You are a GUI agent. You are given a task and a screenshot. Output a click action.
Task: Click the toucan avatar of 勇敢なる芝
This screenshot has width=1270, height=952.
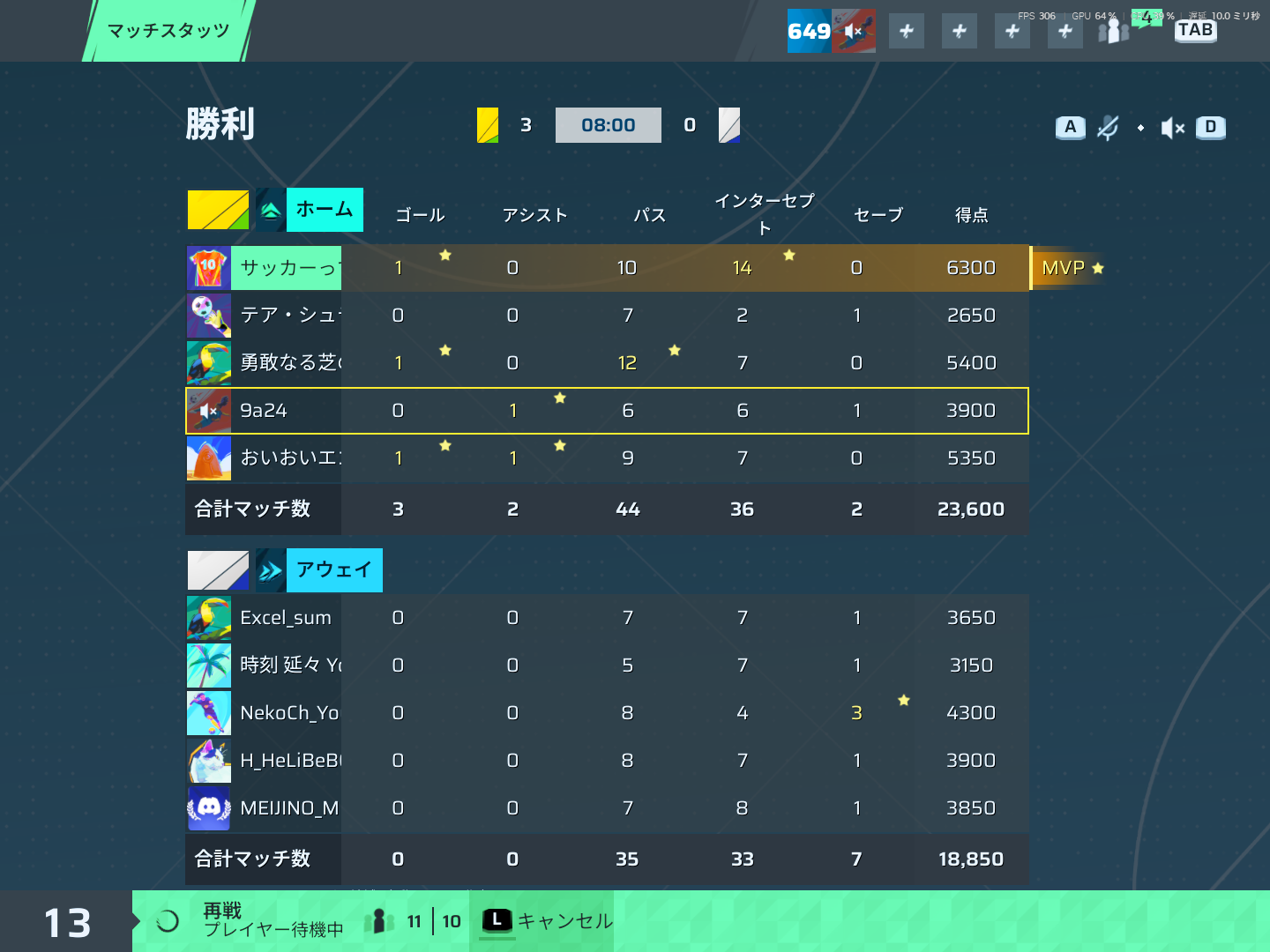tap(209, 363)
